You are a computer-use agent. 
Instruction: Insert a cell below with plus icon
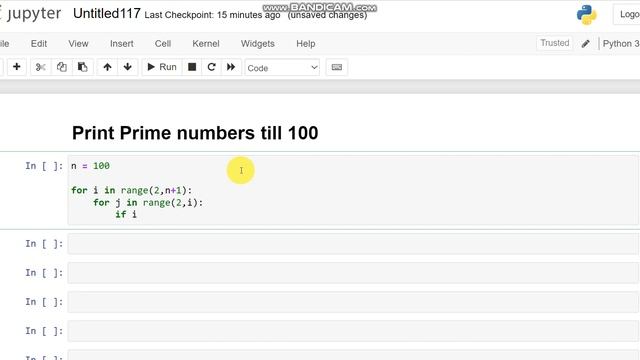click(x=17, y=67)
